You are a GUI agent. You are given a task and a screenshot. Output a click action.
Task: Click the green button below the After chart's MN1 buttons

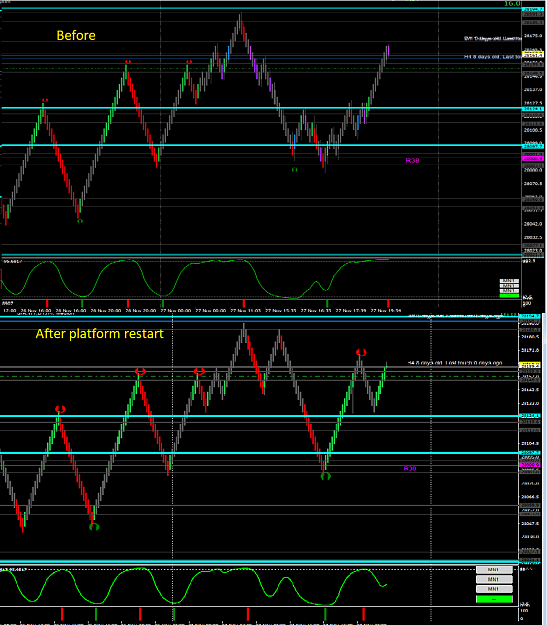(494, 599)
